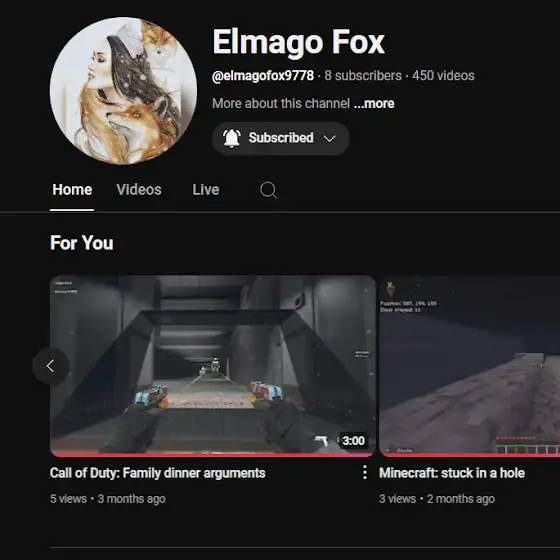Image resolution: width=560 pixels, height=560 pixels.
Task: Open 'Minecraft: stuck in a hole' title link
Action: point(452,473)
